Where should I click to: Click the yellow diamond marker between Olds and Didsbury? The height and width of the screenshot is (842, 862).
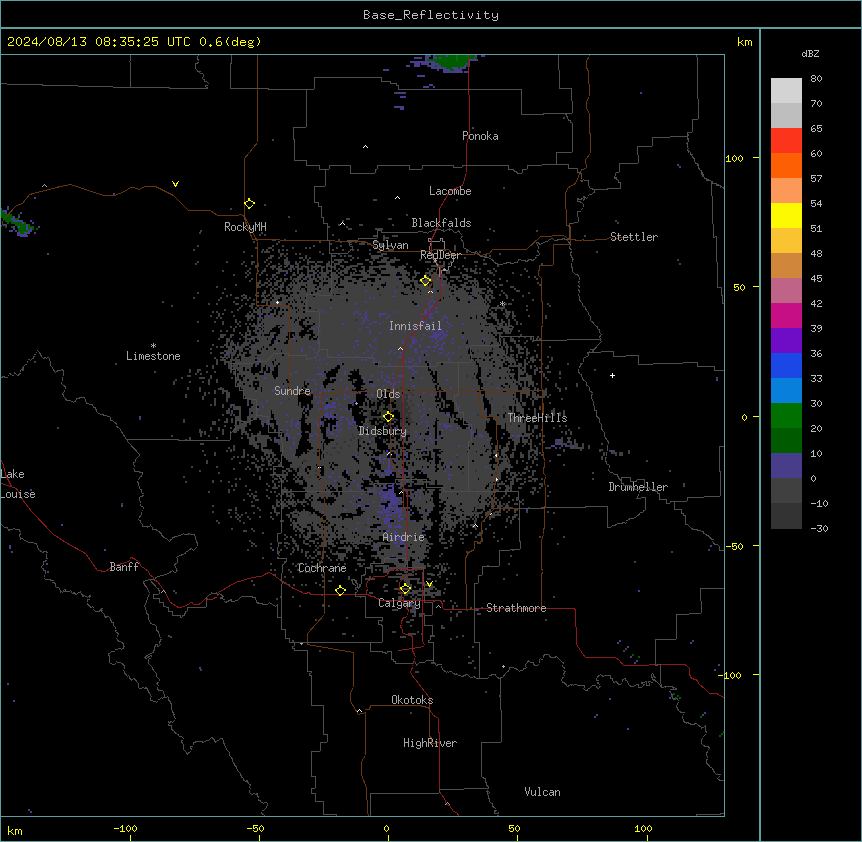coord(388,417)
